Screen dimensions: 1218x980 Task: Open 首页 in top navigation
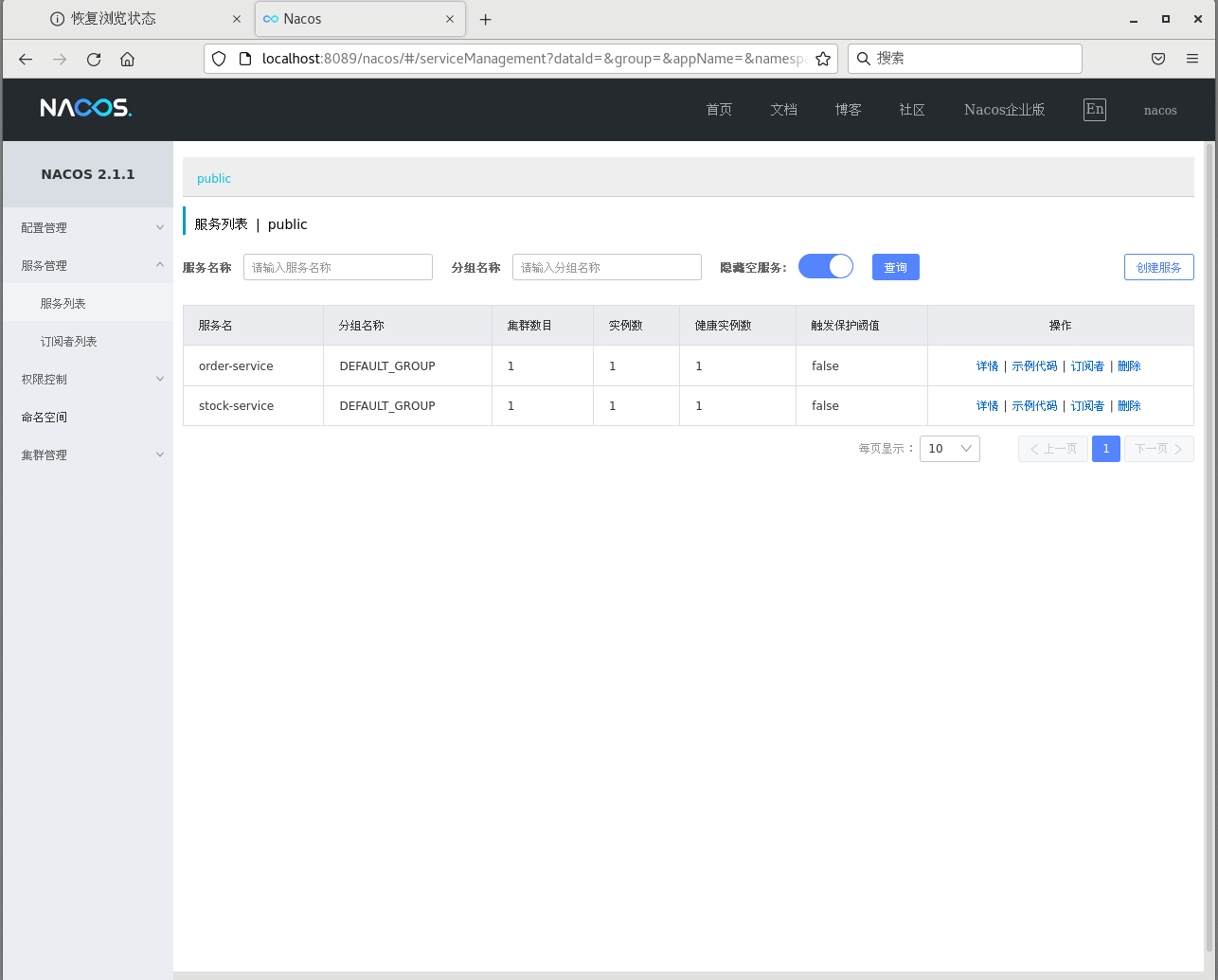719,110
